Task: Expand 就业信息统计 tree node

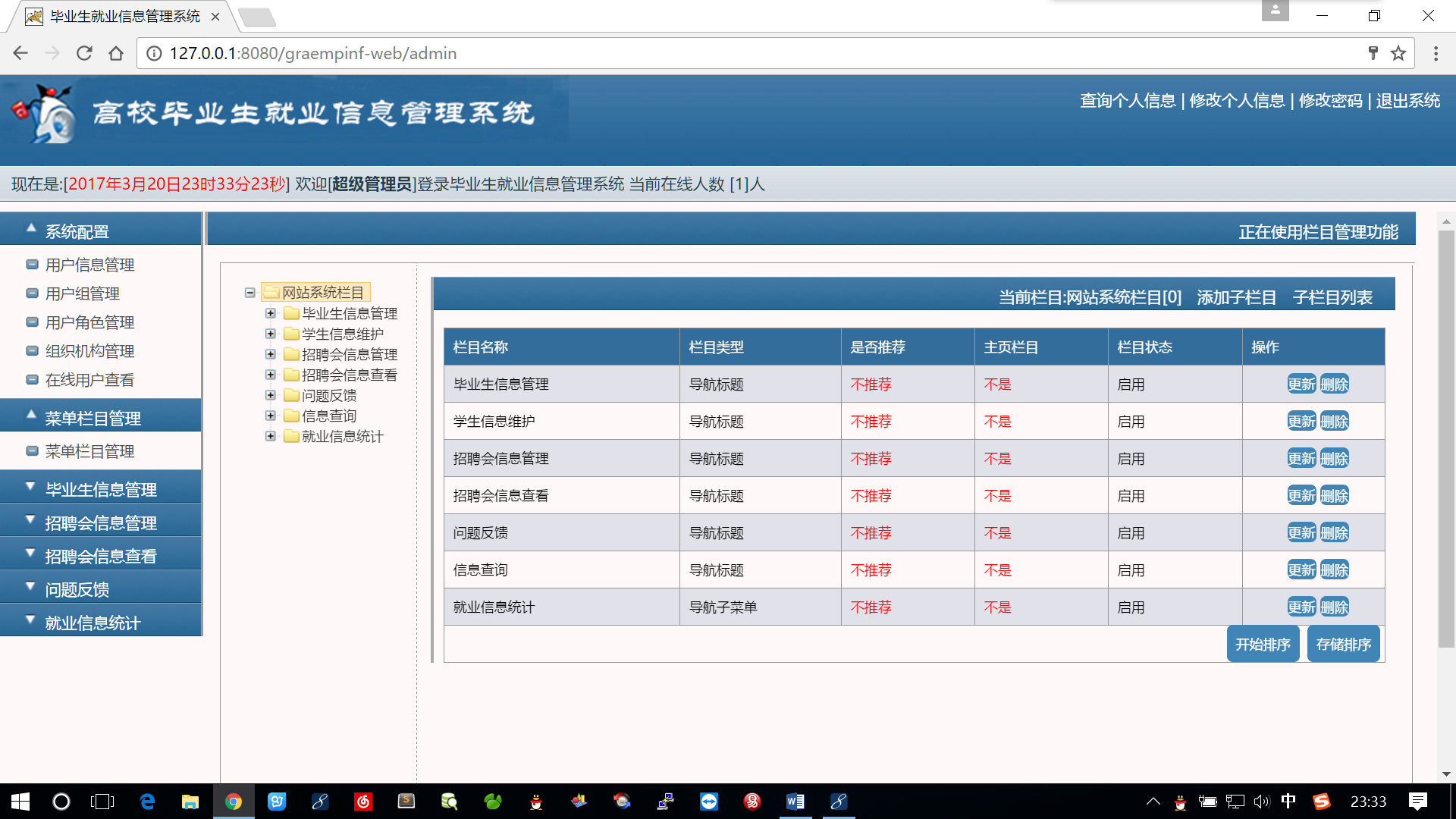Action: 270,436
